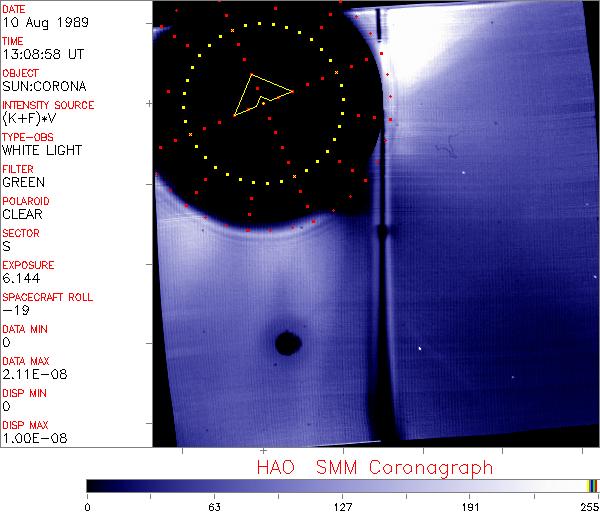Select the time value 13:08:58 UT
Viewport: 600px width, 512px height.
coord(43,54)
